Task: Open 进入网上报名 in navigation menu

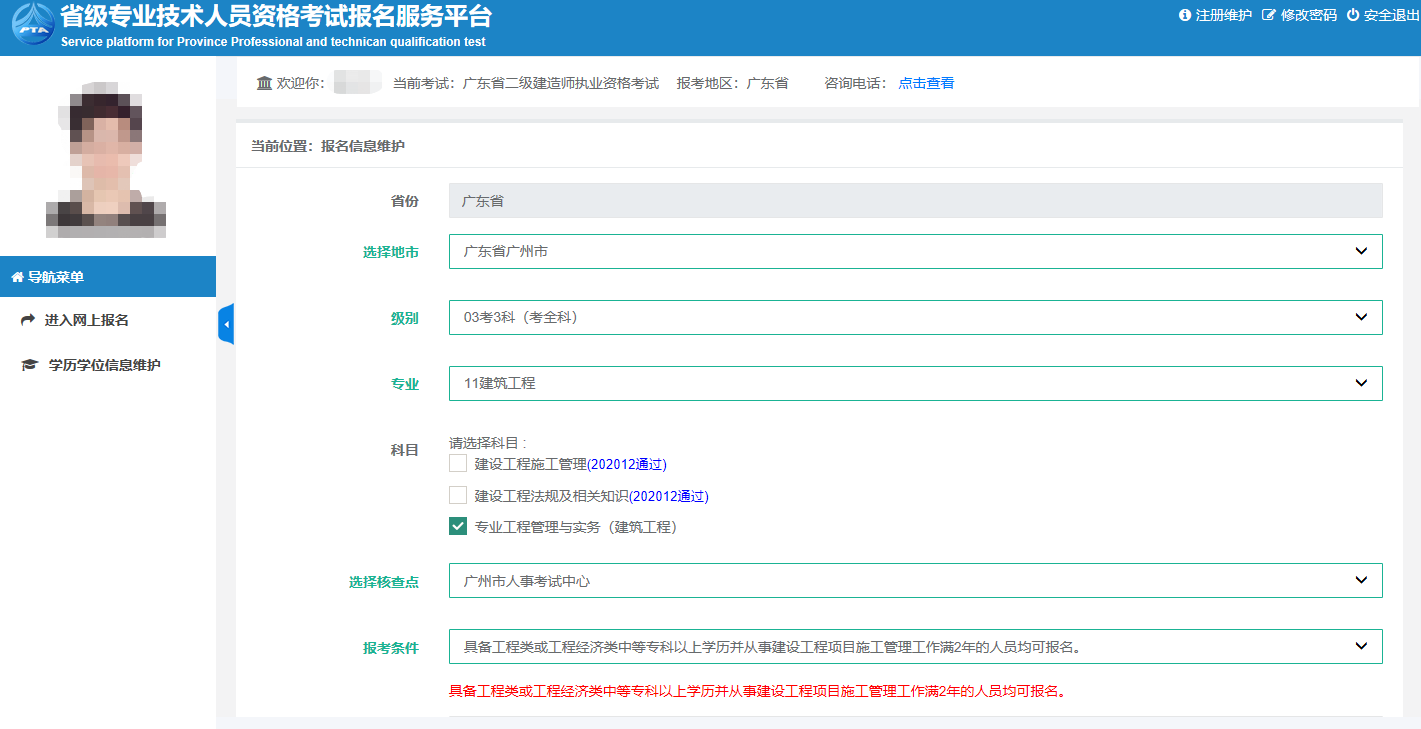Action: pos(86,320)
